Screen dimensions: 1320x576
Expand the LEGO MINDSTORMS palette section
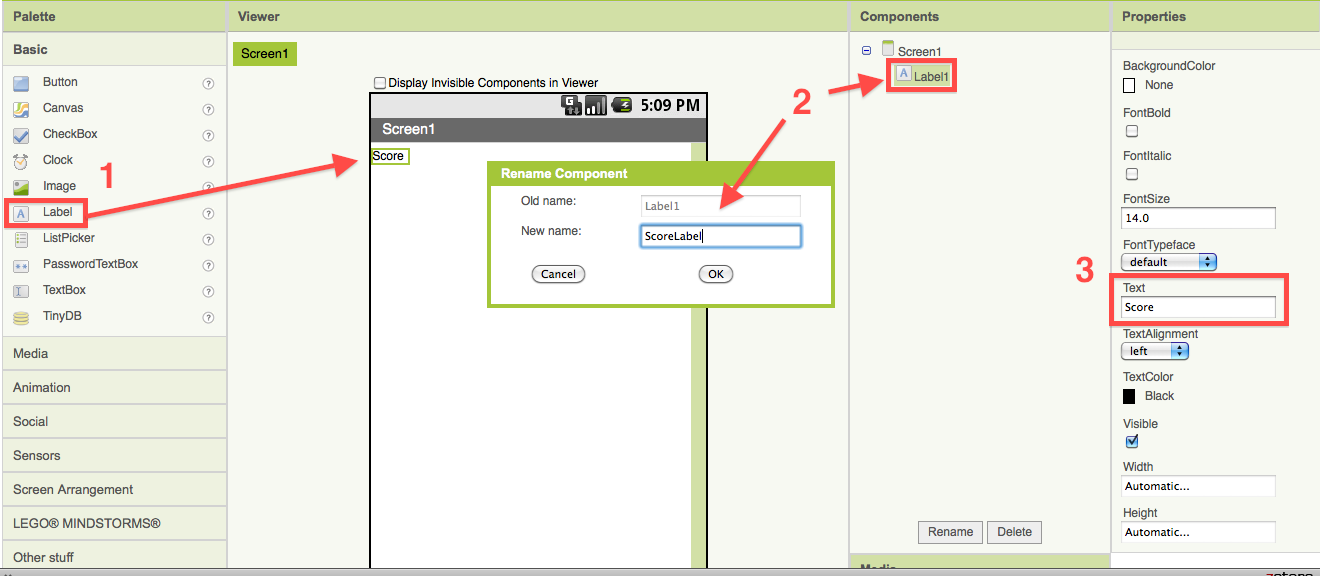(113, 524)
